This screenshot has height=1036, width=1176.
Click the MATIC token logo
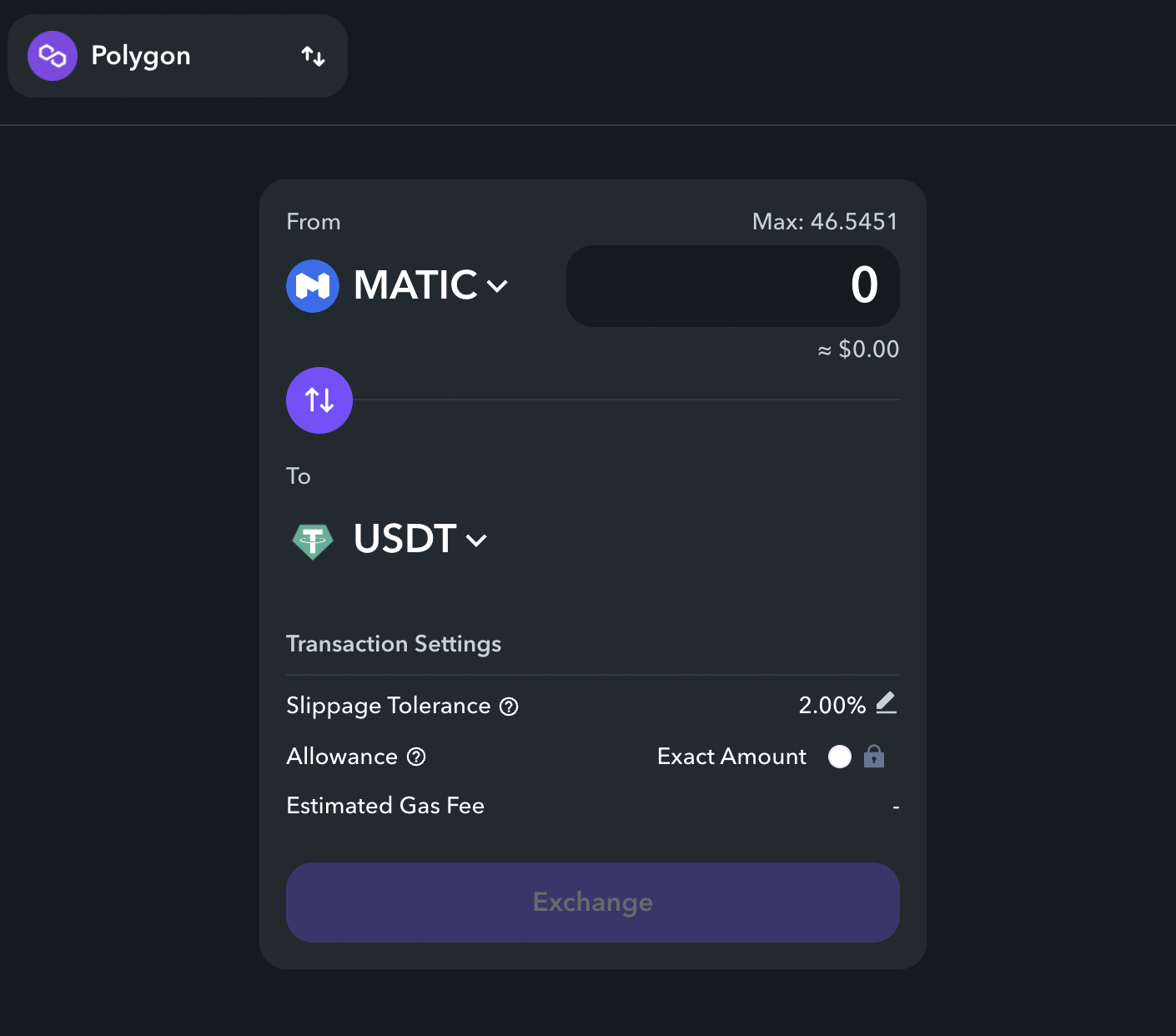(x=313, y=286)
